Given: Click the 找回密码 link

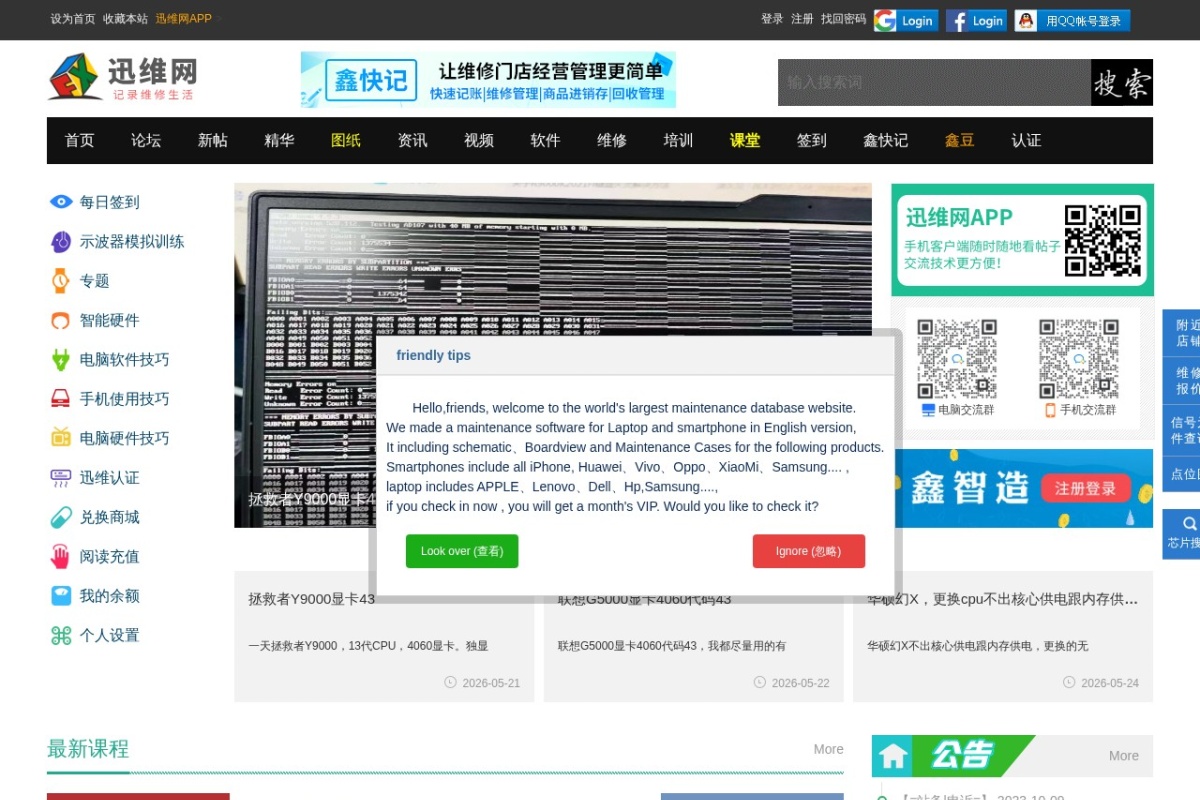Looking at the screenshot, I should click(x=843, y=19).
